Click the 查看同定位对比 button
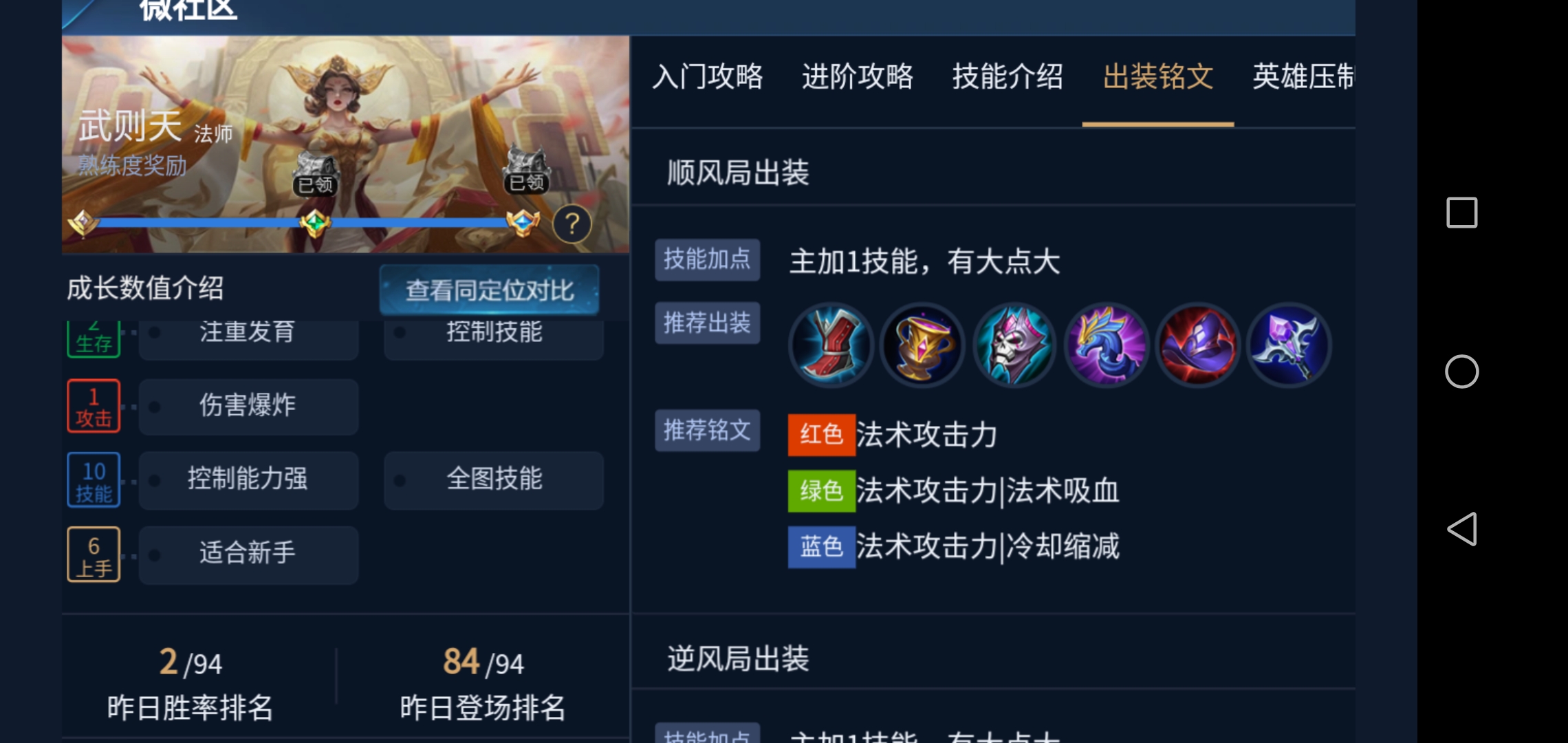Viewport: 1568px width, 743px height. (490, 290)
